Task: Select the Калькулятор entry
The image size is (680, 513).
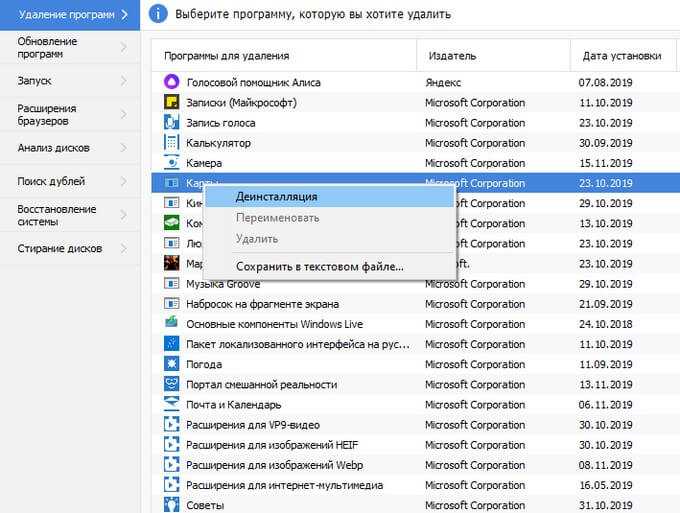Action: 415,143
